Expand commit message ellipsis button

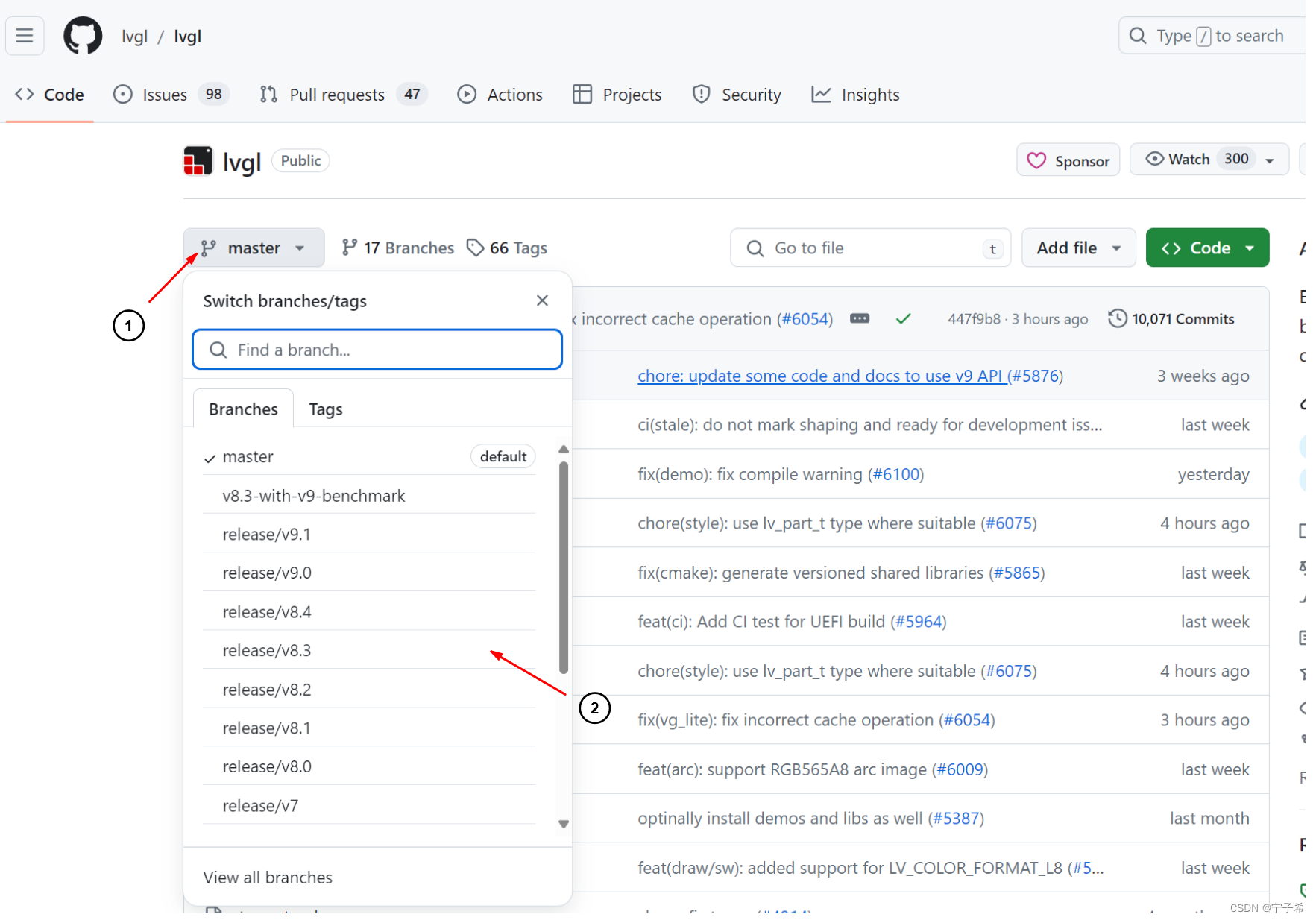click(x=860, y=318)
